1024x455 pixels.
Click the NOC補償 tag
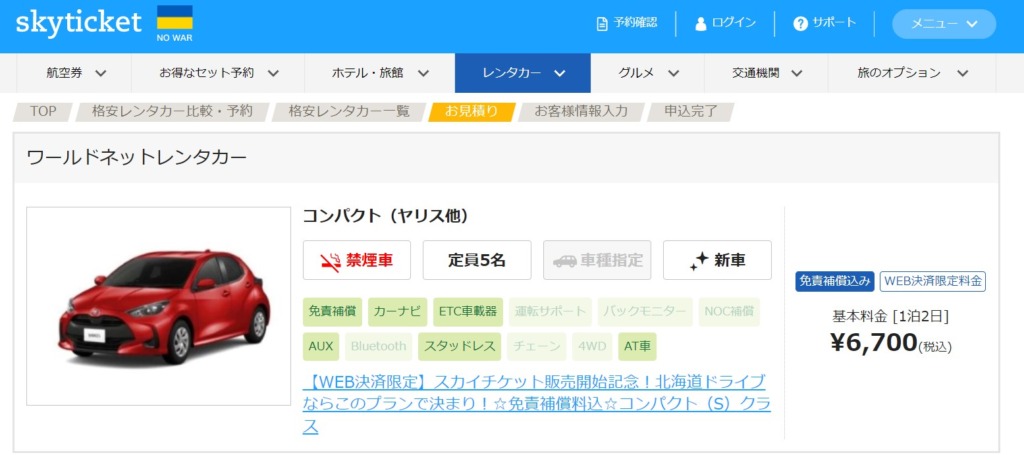(x=729, y=312)
